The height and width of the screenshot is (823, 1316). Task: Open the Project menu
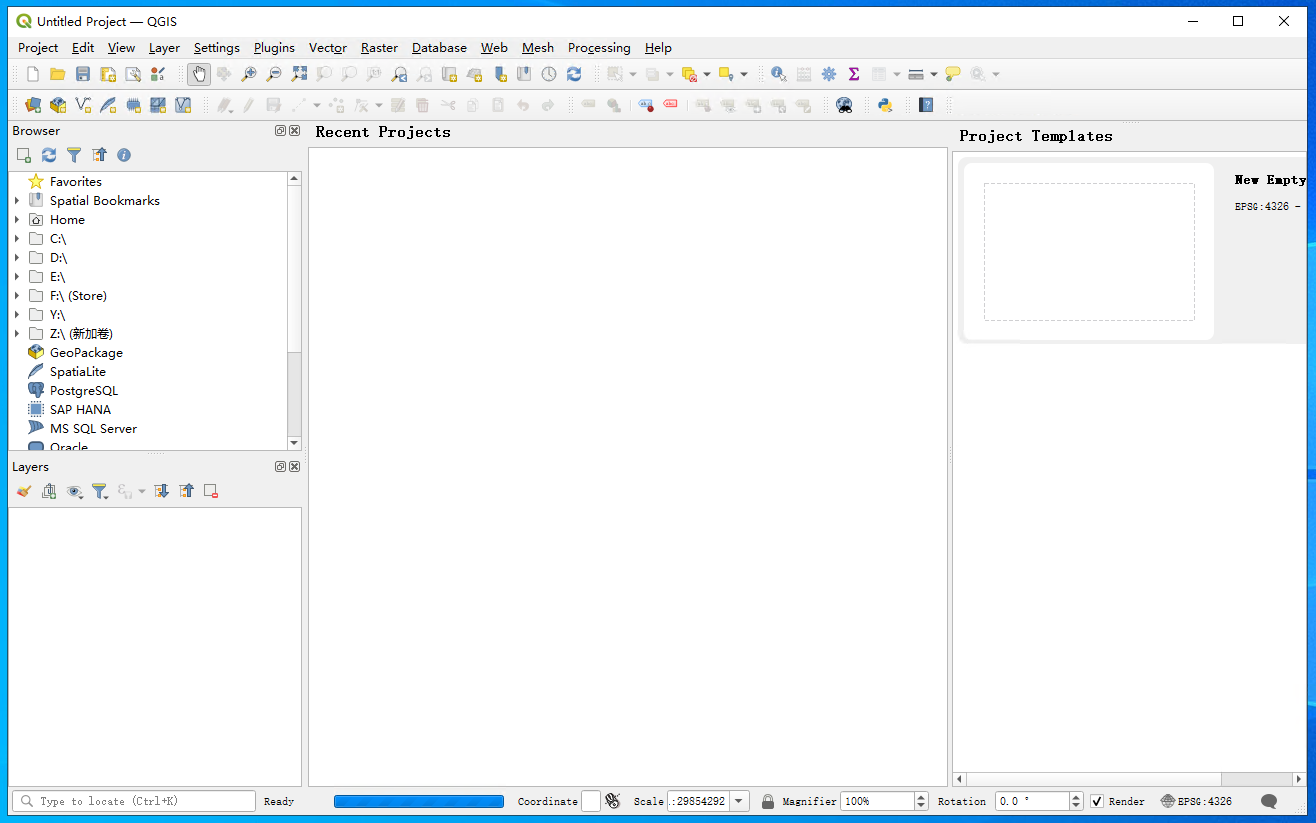click(x=38, y=48)
